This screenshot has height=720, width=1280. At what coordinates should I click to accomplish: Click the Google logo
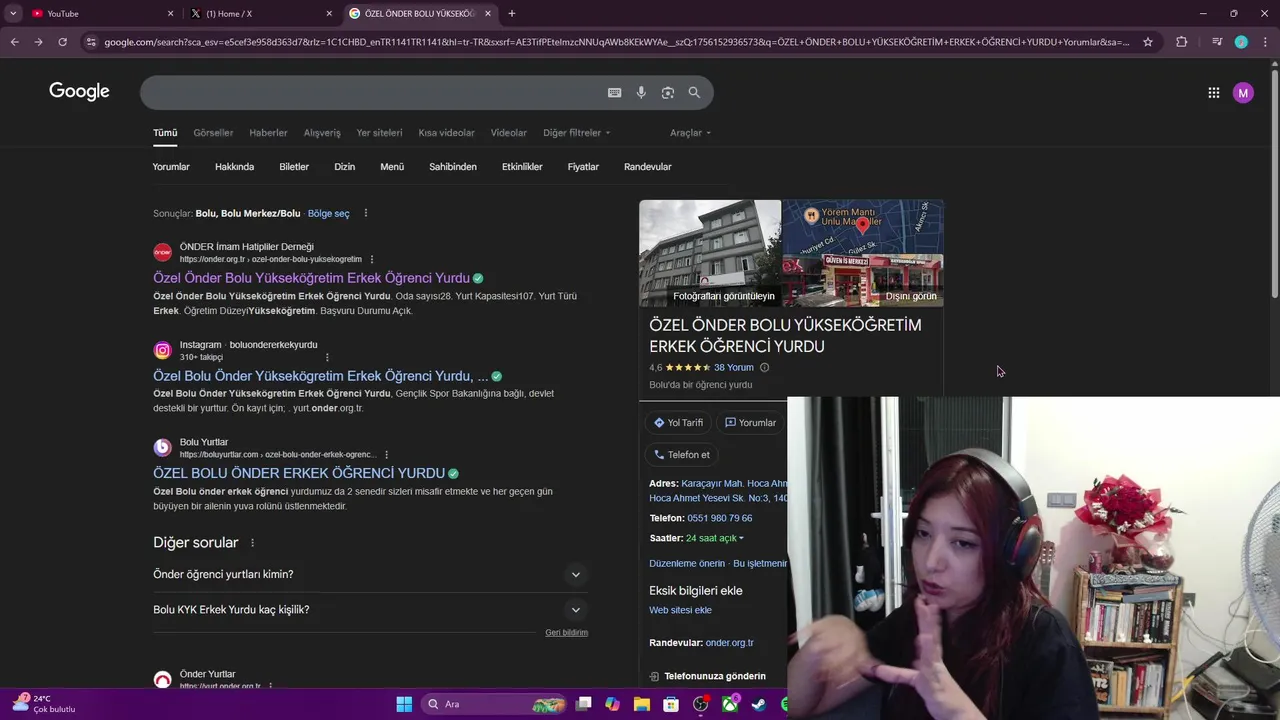(x=79, y=92)
